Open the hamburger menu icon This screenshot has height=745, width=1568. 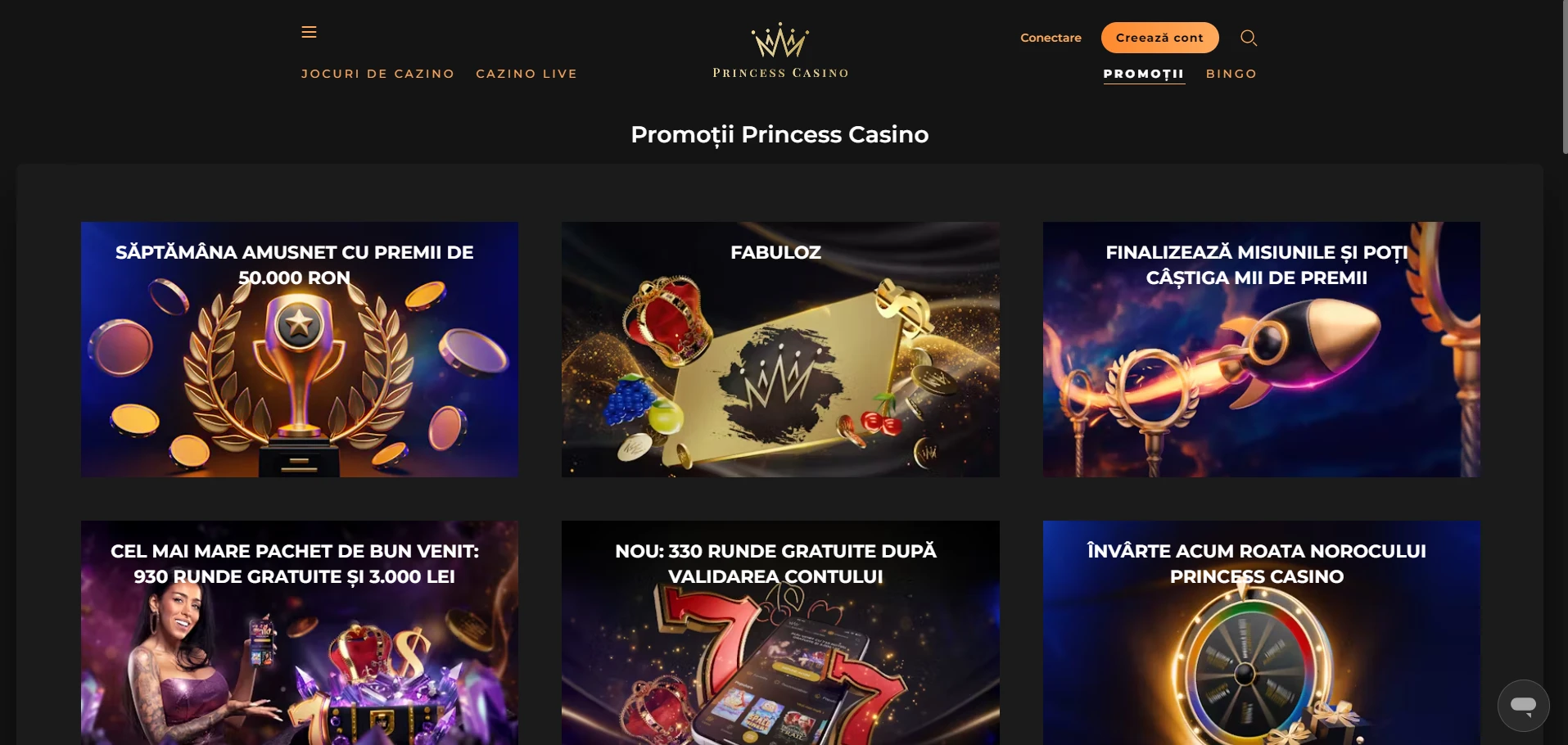coord(309,32)
